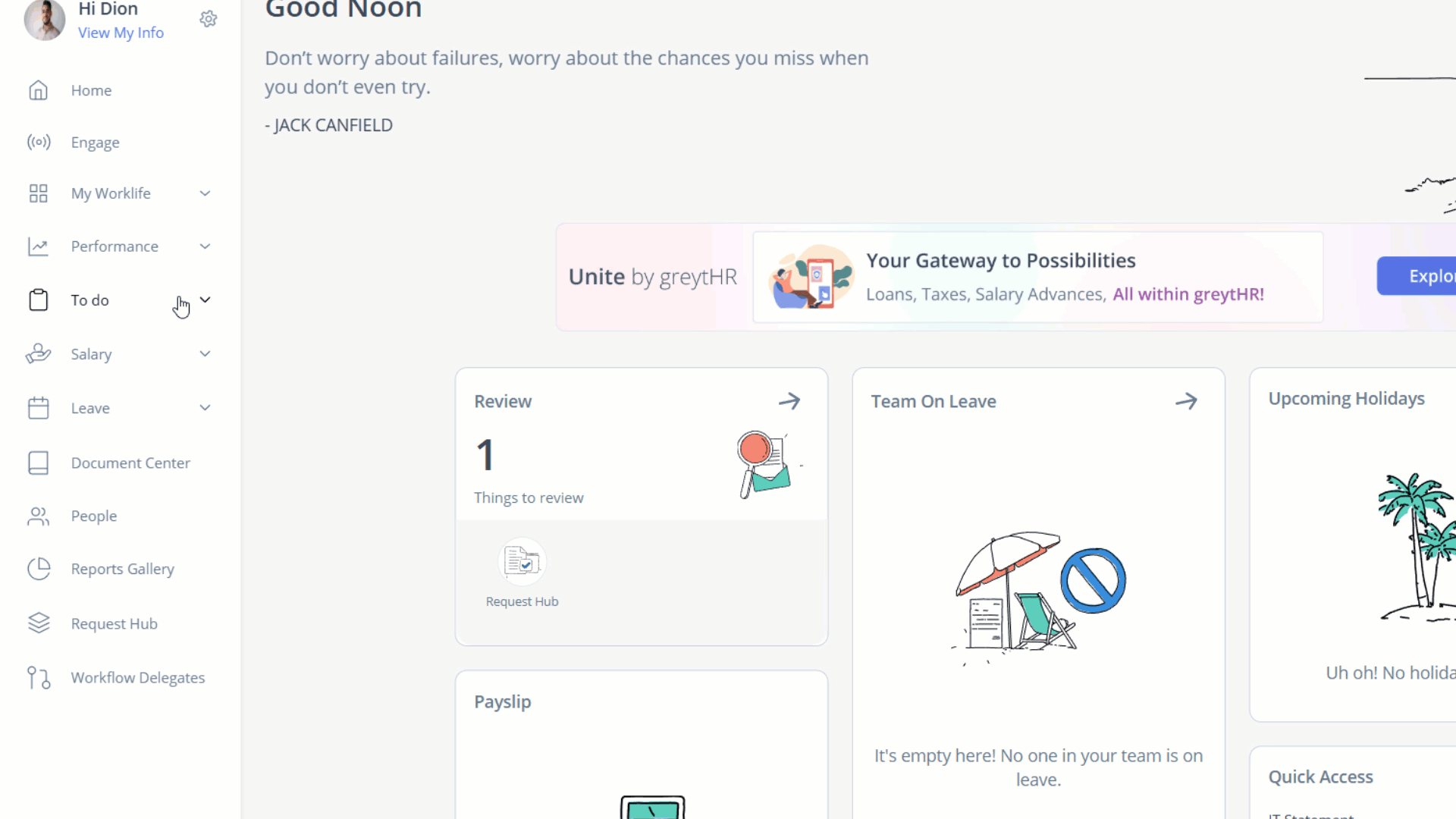Expand the To do section chevron
Screen dimensions: 1456x819
point(205,300)
